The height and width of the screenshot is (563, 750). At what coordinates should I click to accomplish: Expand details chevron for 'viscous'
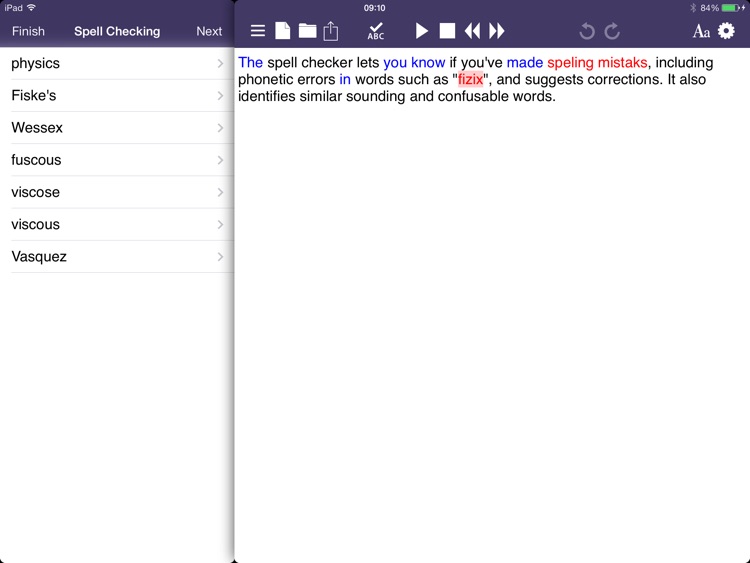point(220,224)
